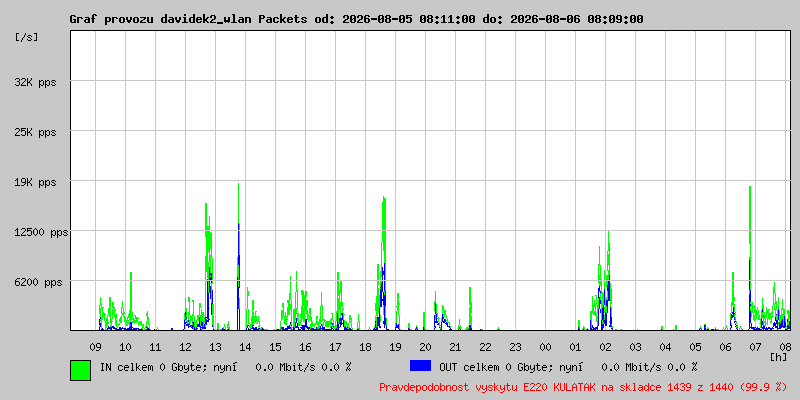Click the 03 hour tick label
Screen dimensions: 800x400
[636, 347]
